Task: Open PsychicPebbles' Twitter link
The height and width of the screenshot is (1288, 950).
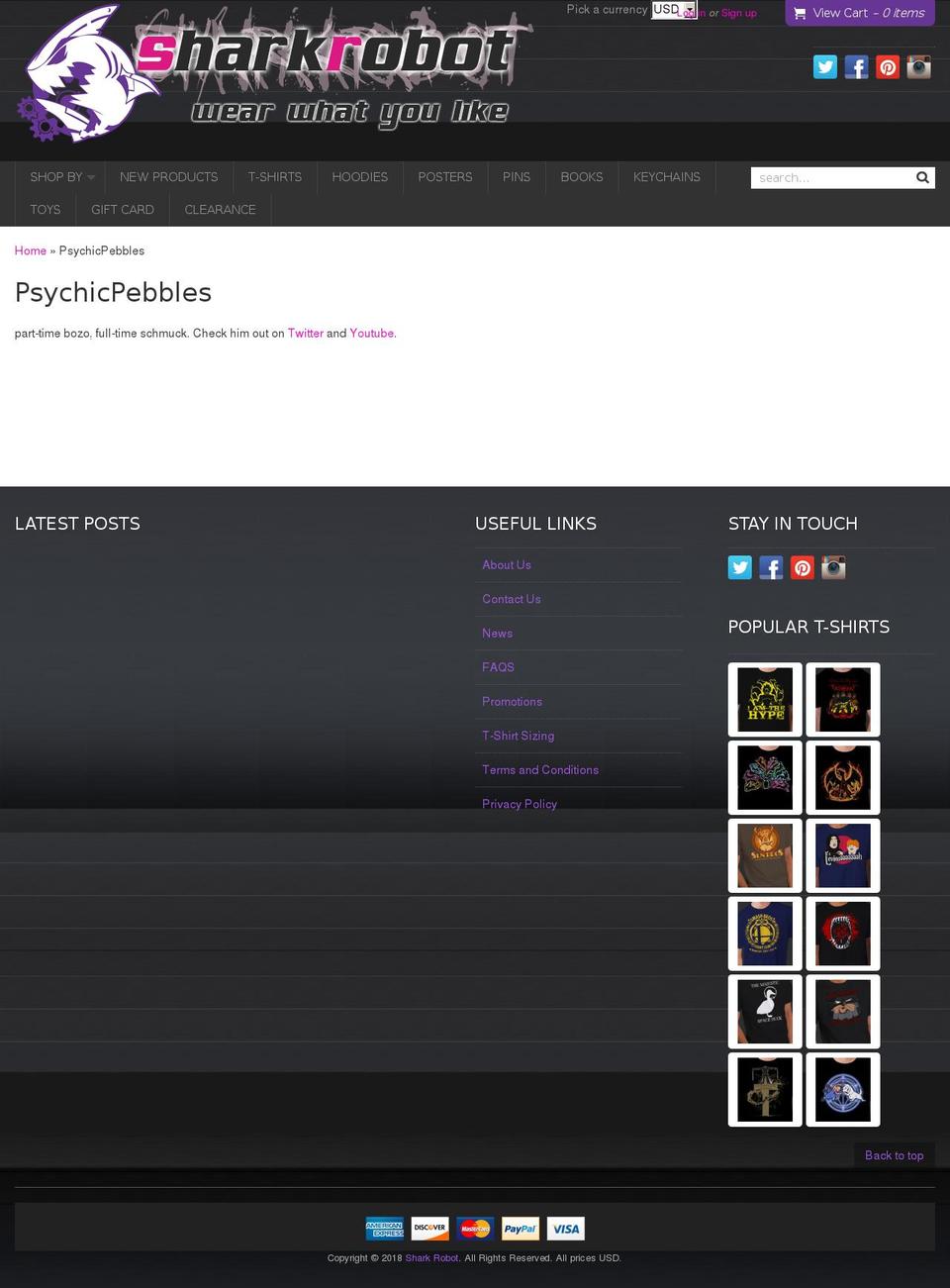Action: pyautogui.click(x=306, y=334)
